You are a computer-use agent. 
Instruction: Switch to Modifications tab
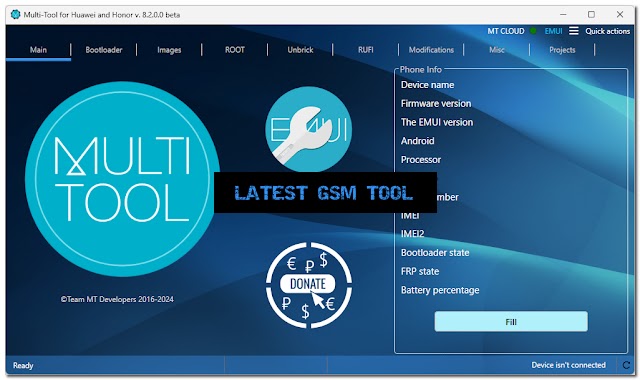point(431,50)
